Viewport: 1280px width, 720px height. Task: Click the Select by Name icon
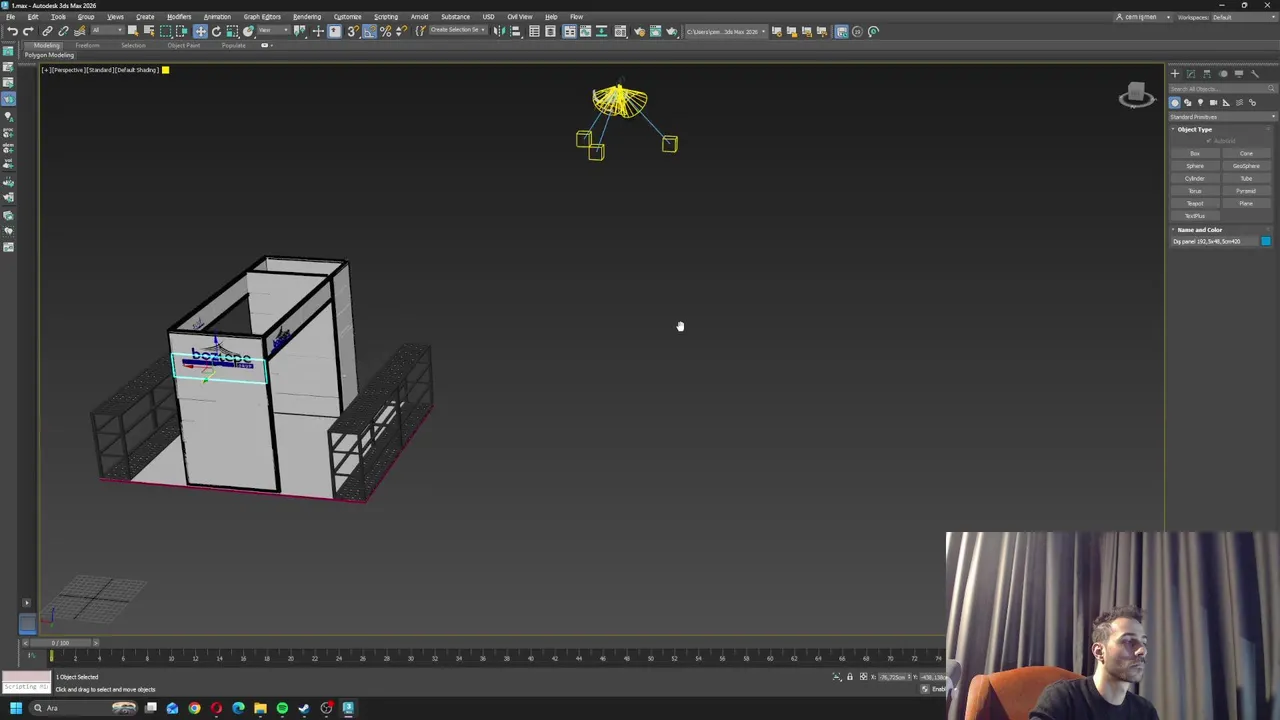click(x=149, y=31)
